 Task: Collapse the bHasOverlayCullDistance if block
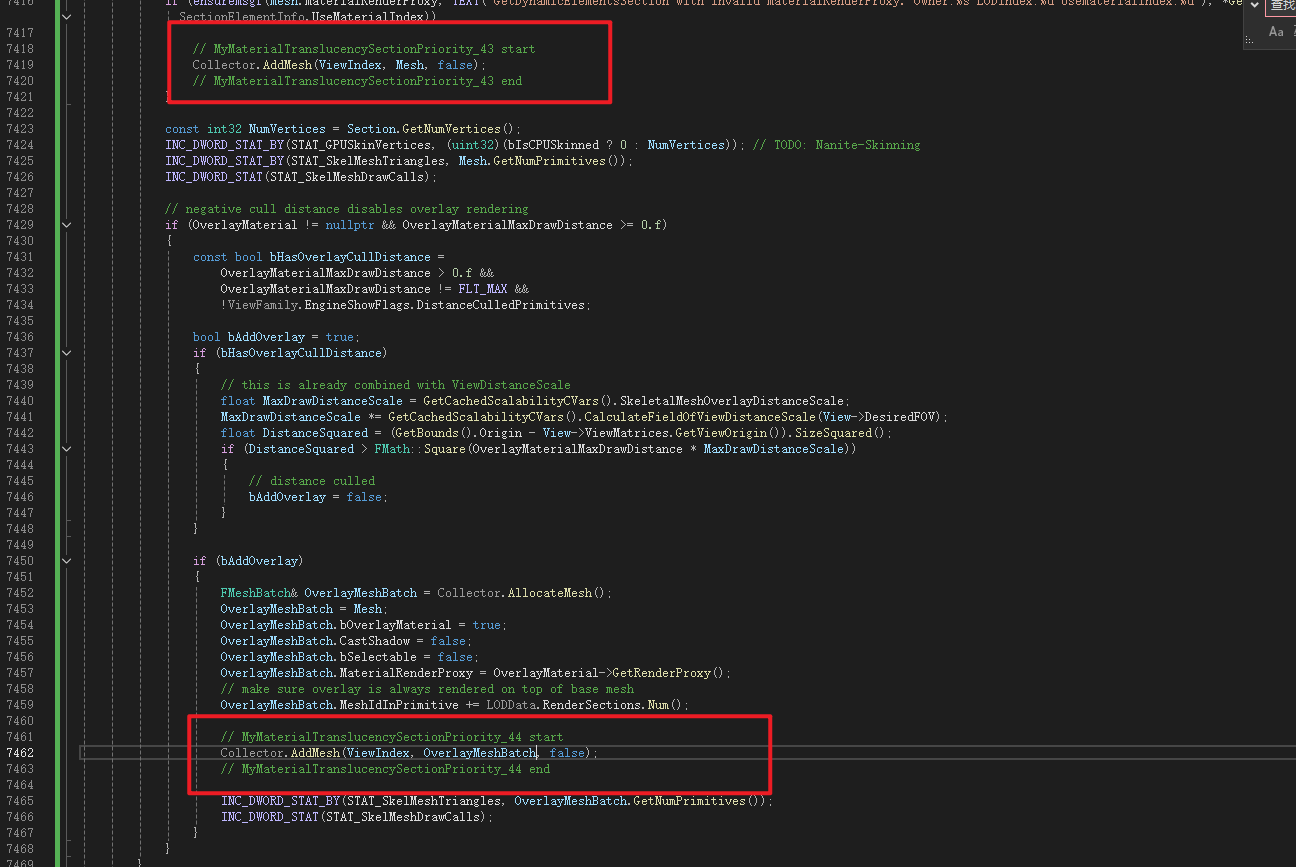(x=67, y=353)
